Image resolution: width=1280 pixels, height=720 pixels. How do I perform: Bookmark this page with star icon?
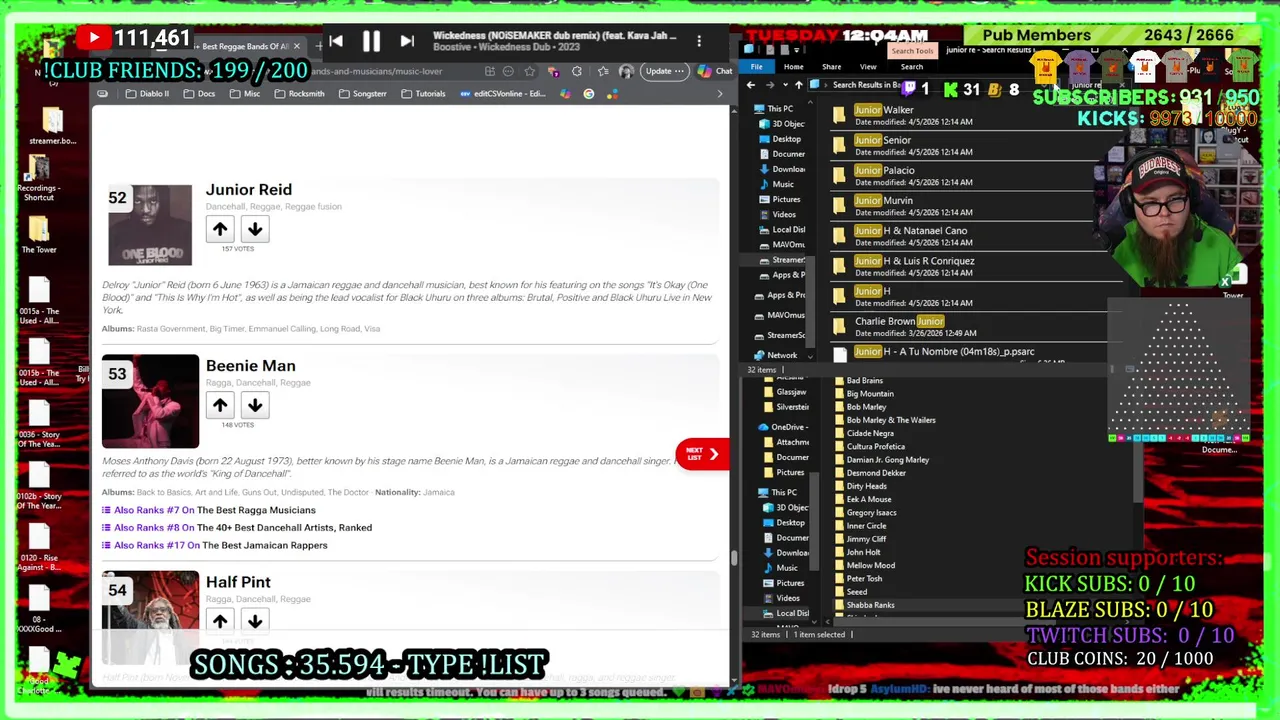(x=530, y=71)
